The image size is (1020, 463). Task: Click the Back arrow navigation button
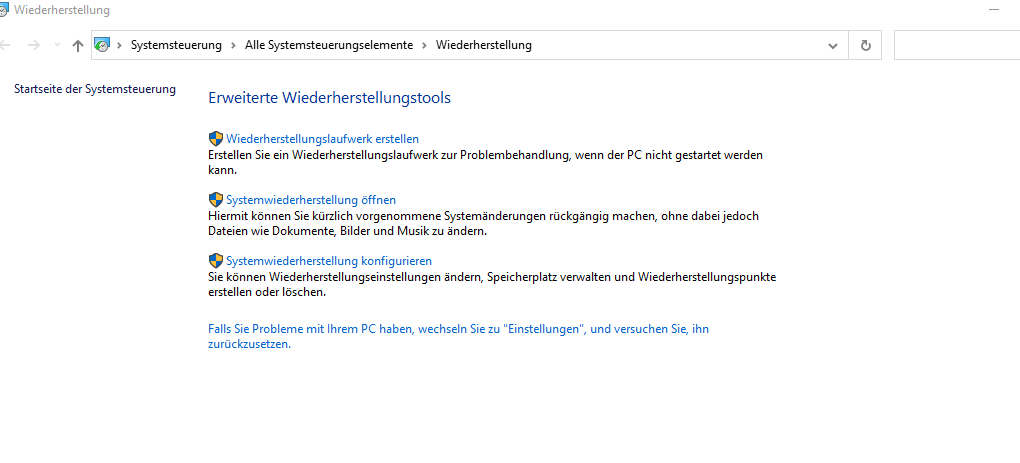pyautogui.click(x=5, y=46)
